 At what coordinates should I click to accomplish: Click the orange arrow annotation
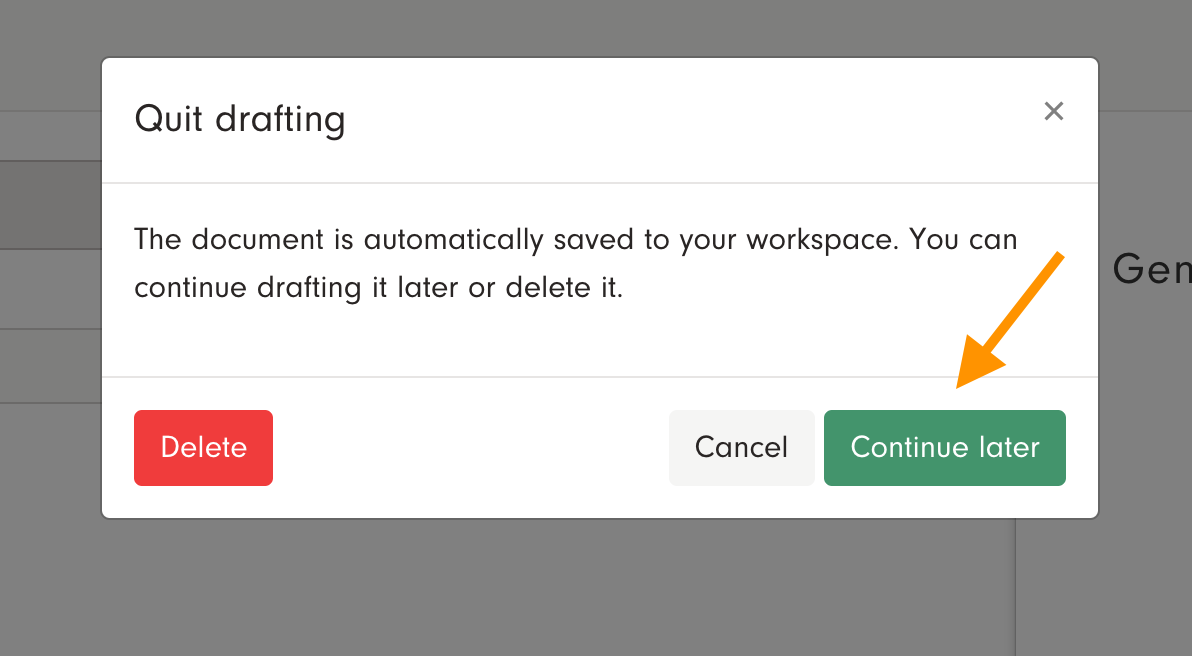pos(1010,322)
